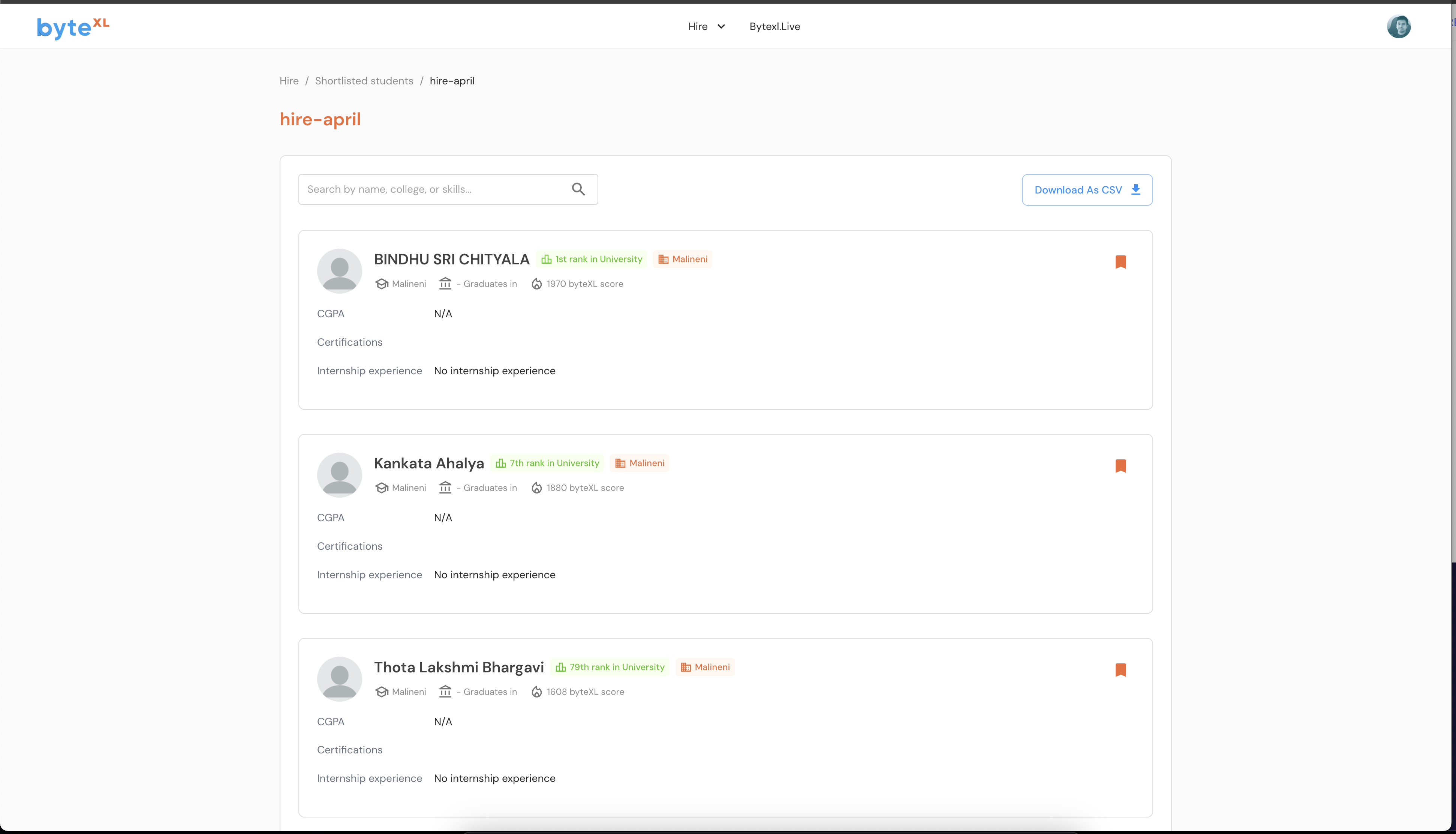The width and height of the screenshot is (1456, 834).
Task: Open Kankata Ahalya's name
Action: (429, 463)
